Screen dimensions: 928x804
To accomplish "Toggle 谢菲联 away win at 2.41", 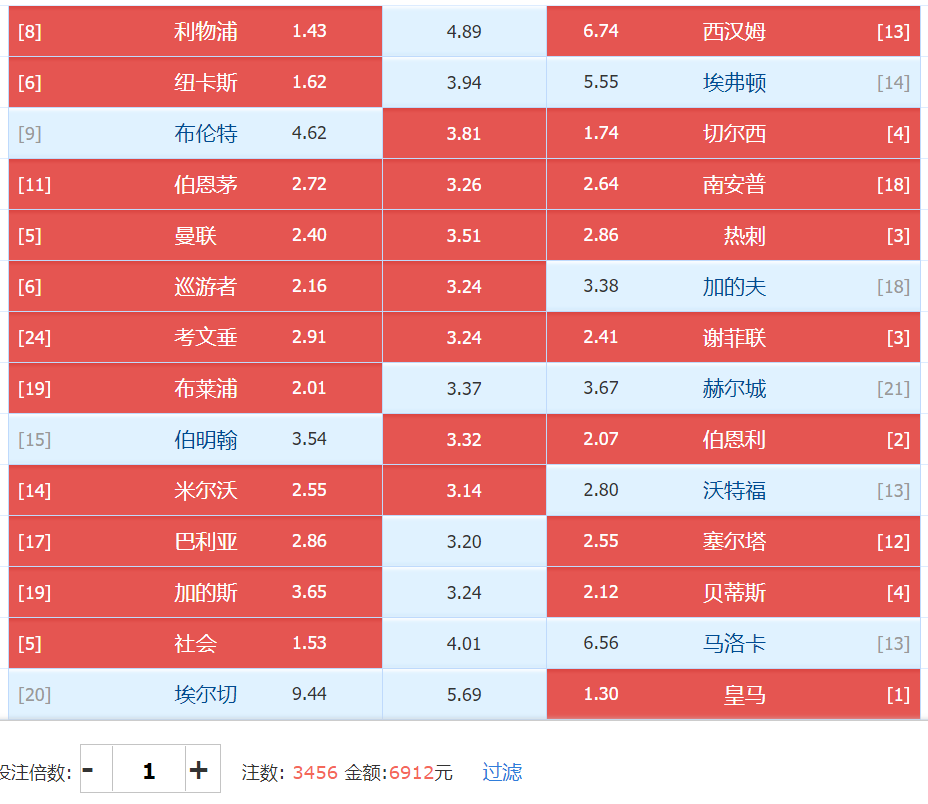I will (x=733, y=337).
